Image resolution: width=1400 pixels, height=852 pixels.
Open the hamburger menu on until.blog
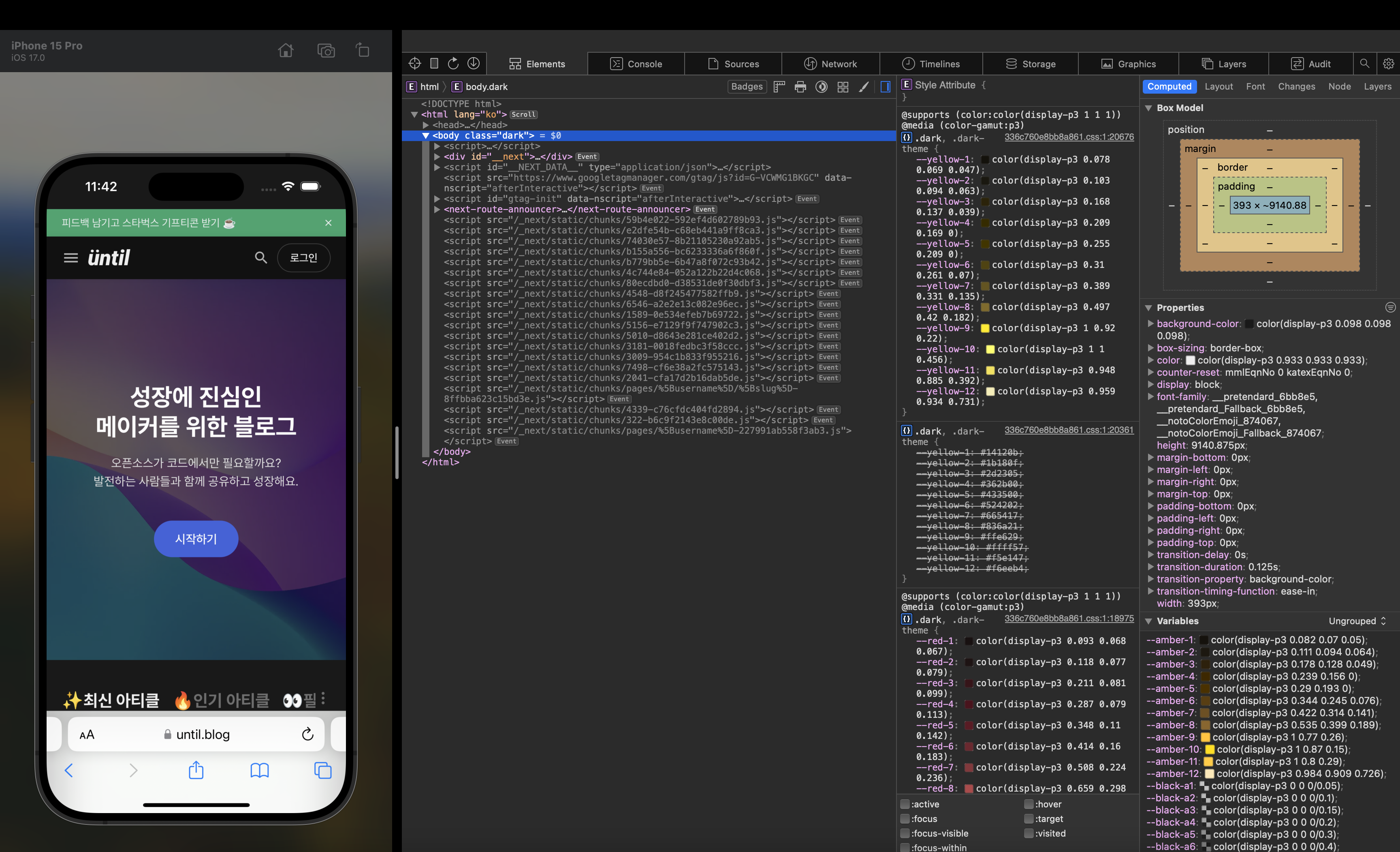click(70, 258)
